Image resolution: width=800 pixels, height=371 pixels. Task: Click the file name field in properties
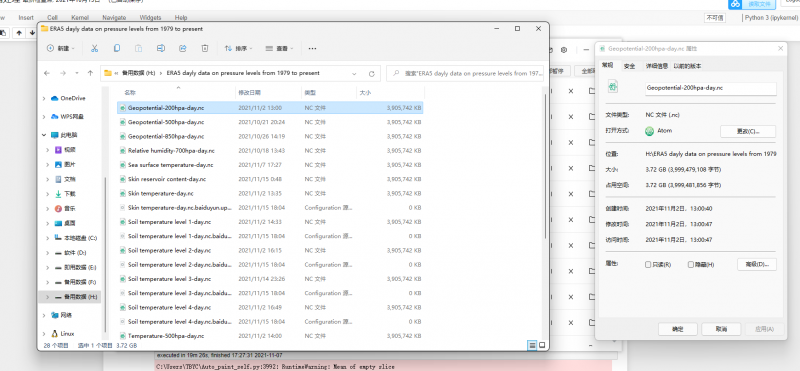(710, 88)
